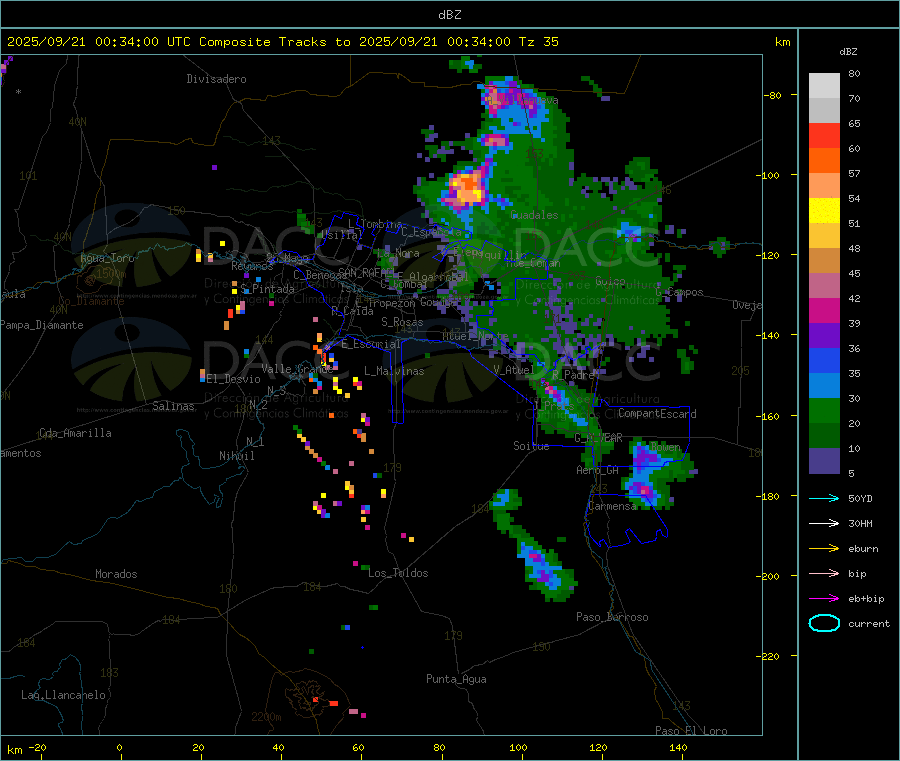Screen dimensions: 900x761
Task: Click the eburn orange arrow legend icon
Action: (x=824, y=548)
